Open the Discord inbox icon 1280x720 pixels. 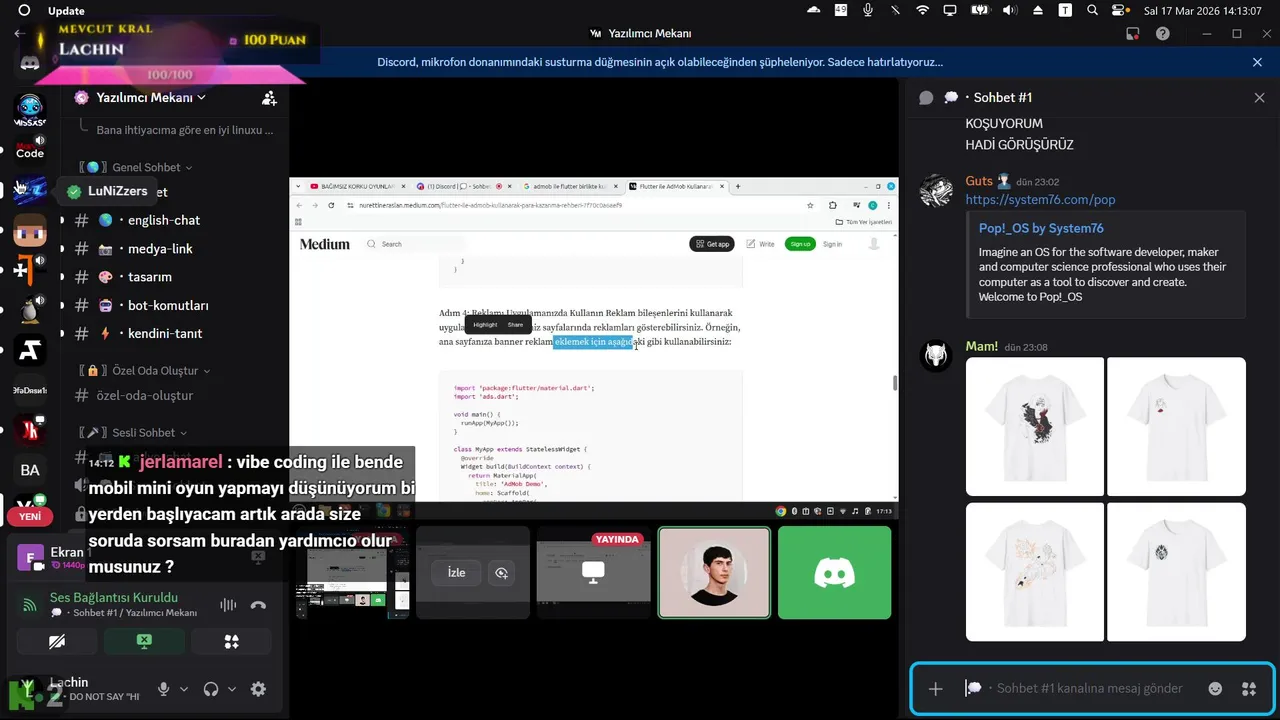pos(1132,33)
